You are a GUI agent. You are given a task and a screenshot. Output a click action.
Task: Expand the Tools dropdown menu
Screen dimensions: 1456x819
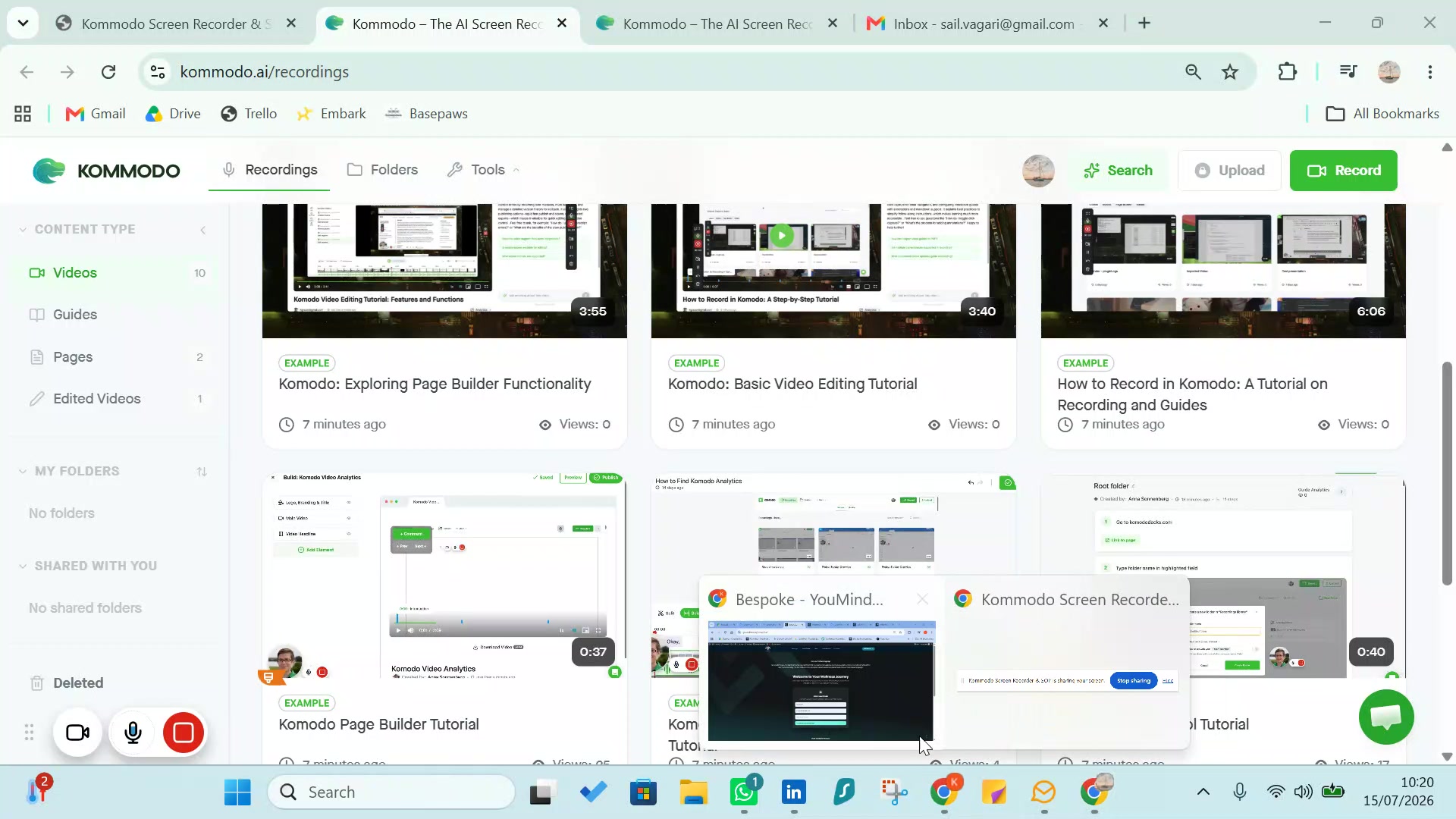click(x=483, y=170)
